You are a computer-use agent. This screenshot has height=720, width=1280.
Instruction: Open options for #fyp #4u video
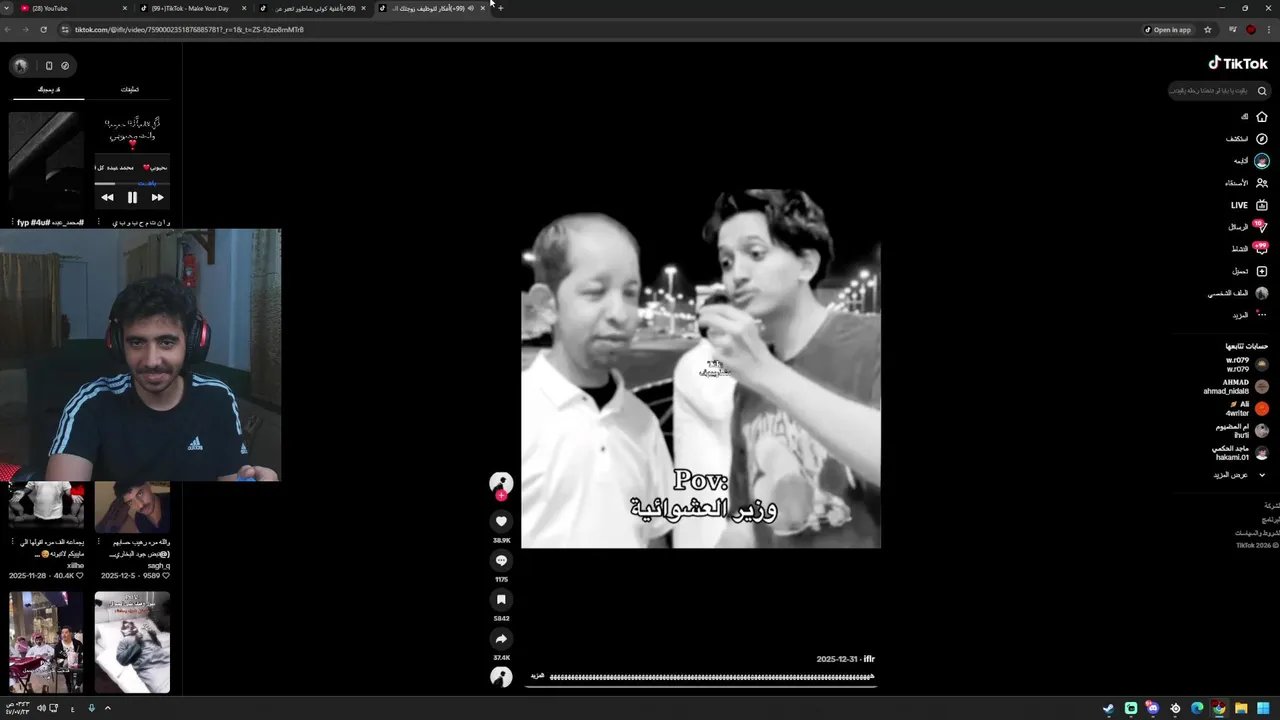12,222
